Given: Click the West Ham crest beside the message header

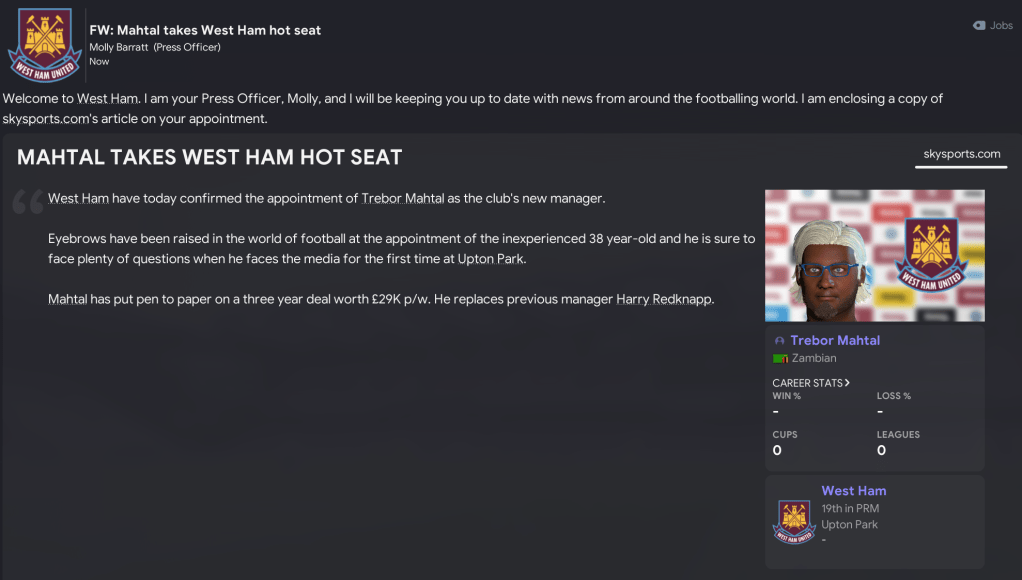Looking at the screenshot, I should (45, 45).
